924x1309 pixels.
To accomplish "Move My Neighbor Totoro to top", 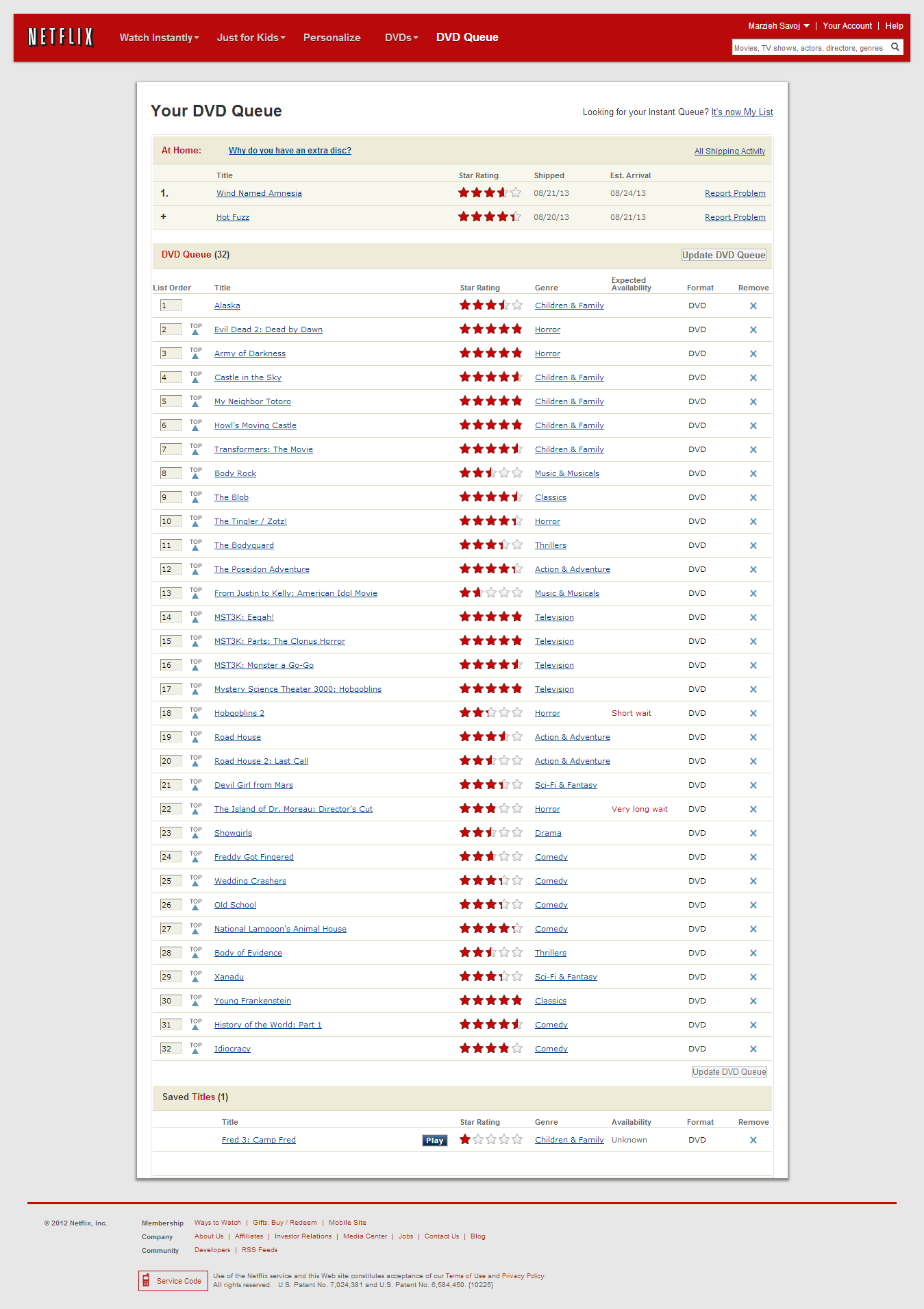I will tap(196, 401).
